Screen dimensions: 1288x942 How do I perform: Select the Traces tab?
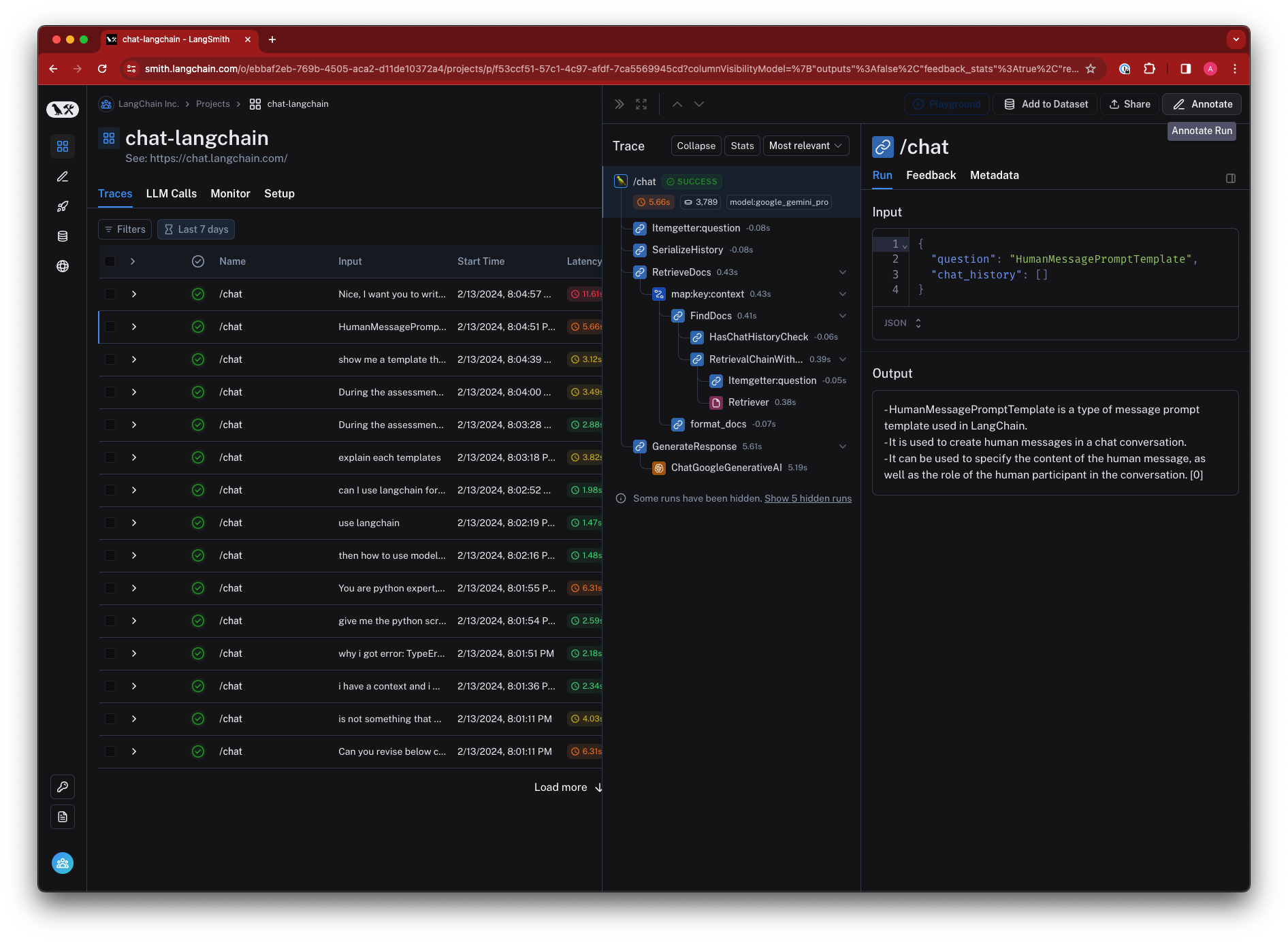(x=115, y=193)
